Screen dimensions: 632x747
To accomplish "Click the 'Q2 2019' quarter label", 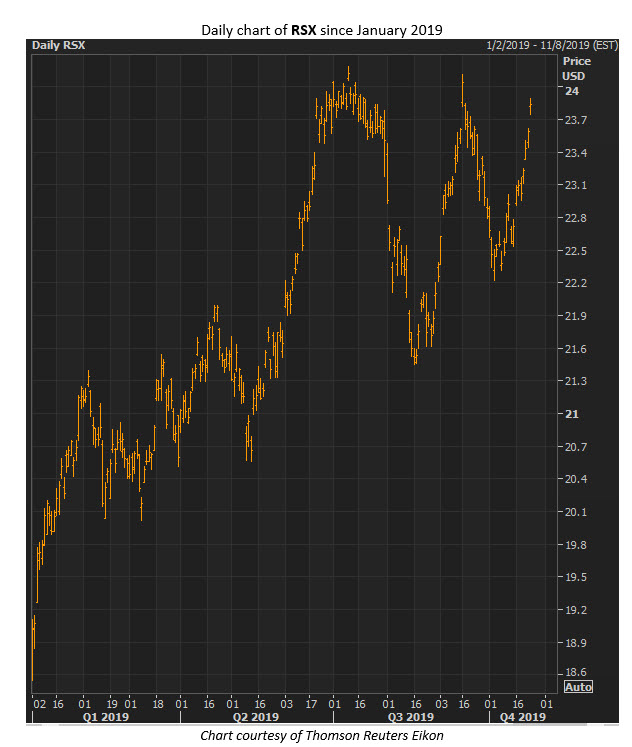I will pyautogui.click(x=255, y=717).
